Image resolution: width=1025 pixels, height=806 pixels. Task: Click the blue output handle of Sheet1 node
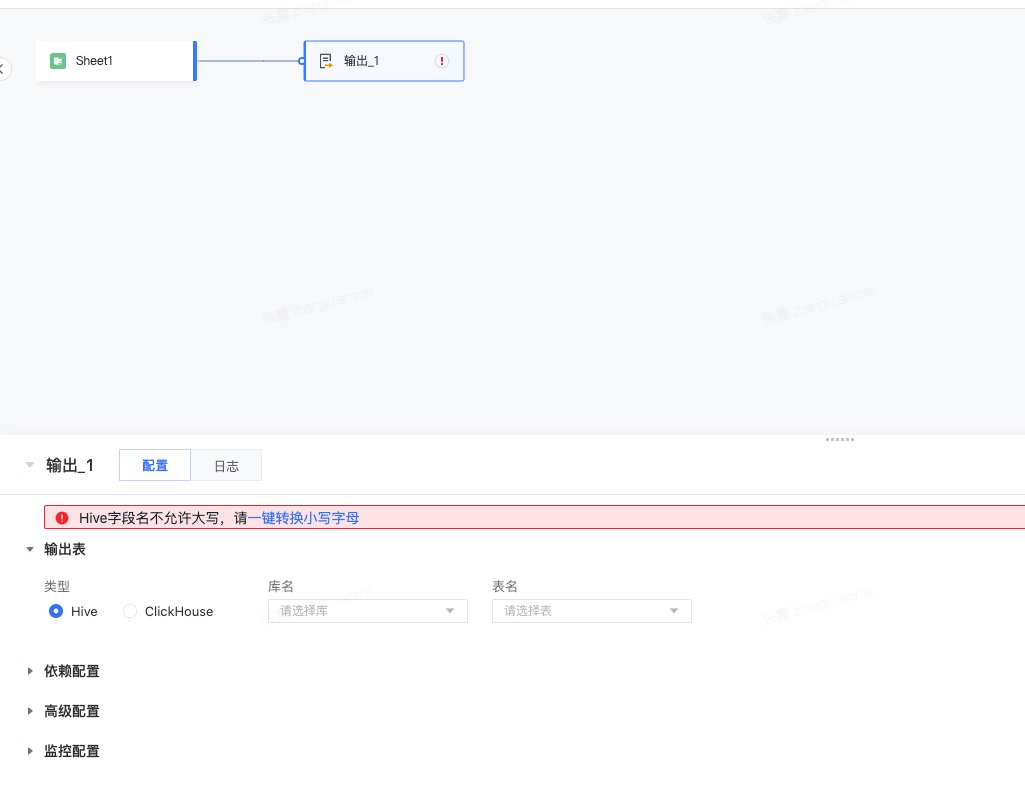195,61
